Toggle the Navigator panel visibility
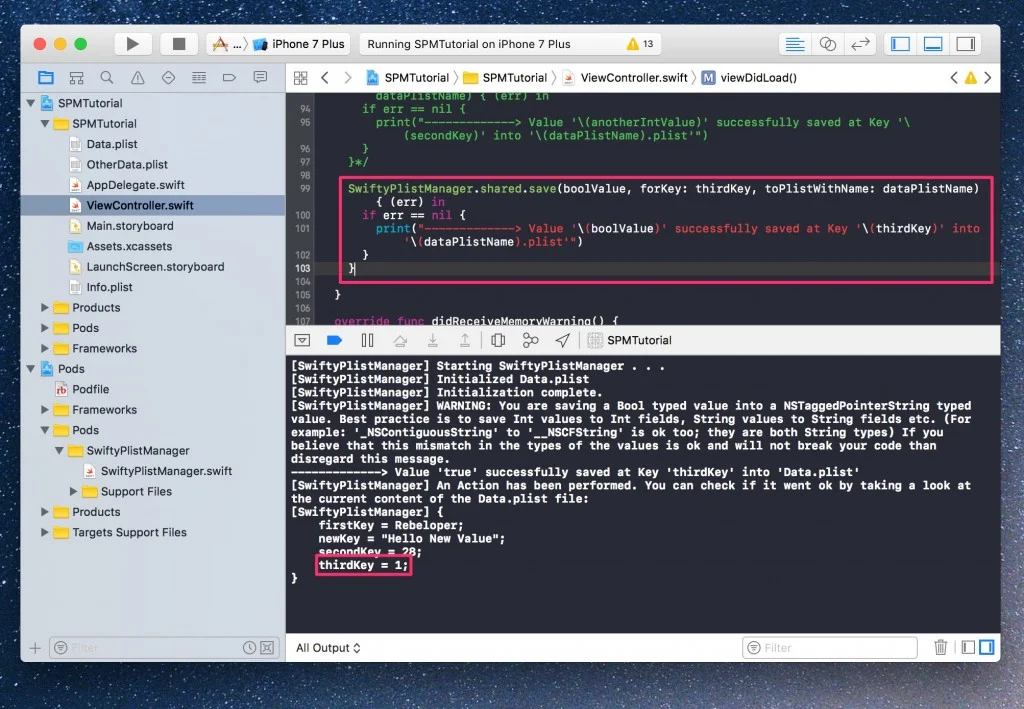The image size is (1024, 709). [x=901, y=44]
